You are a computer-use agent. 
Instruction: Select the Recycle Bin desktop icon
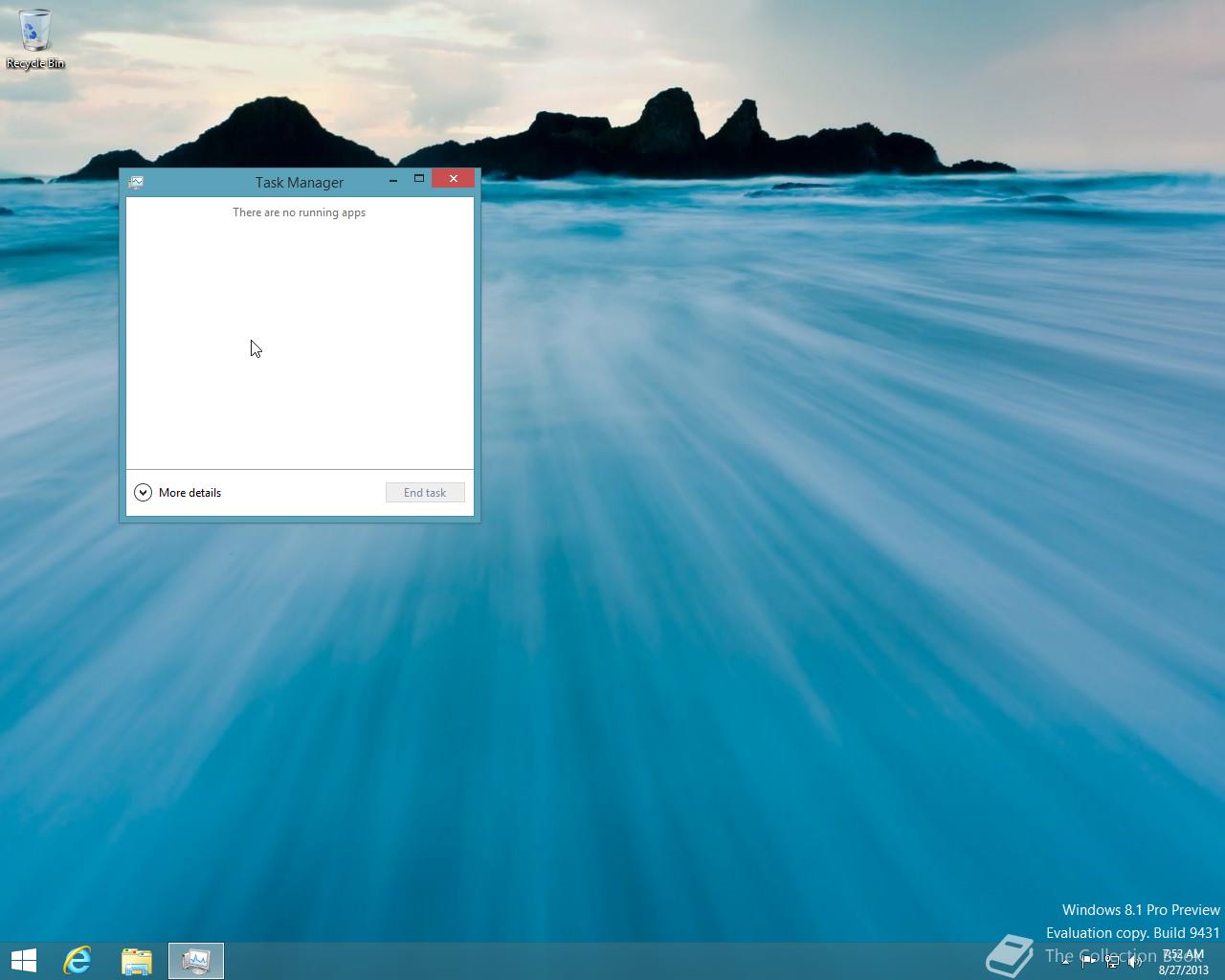point(35,39)
